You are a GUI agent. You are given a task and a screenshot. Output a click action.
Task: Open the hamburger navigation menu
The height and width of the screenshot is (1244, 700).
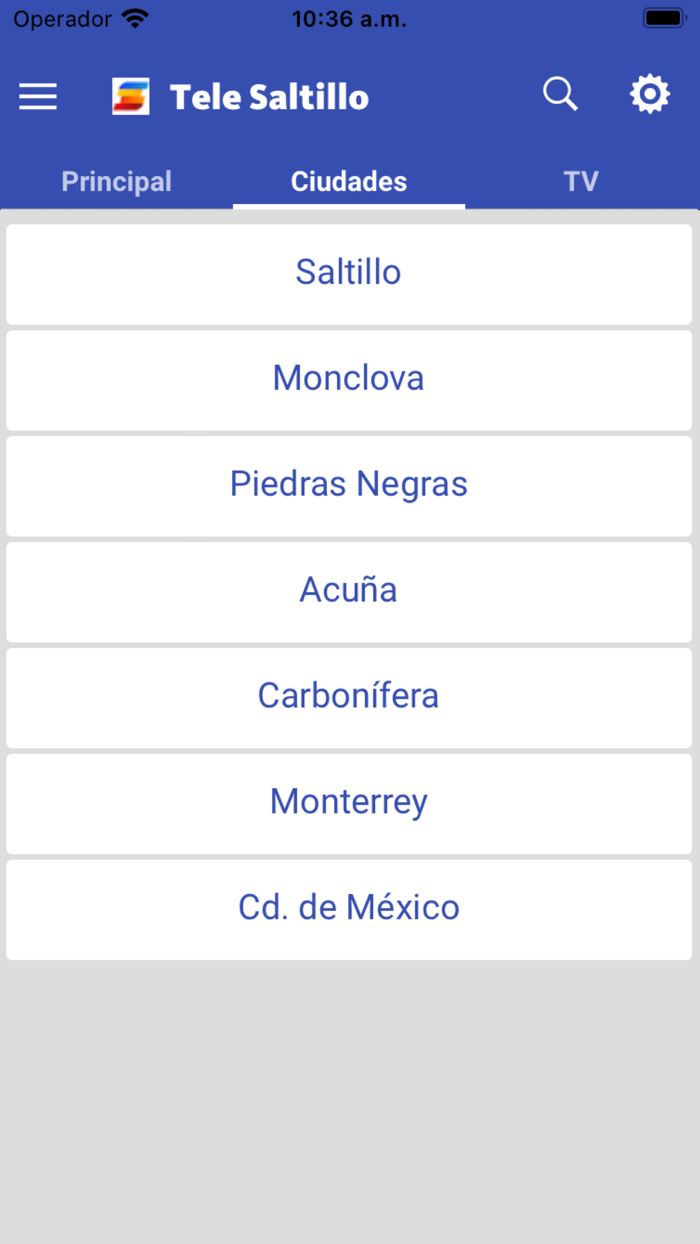coord(37,96)
